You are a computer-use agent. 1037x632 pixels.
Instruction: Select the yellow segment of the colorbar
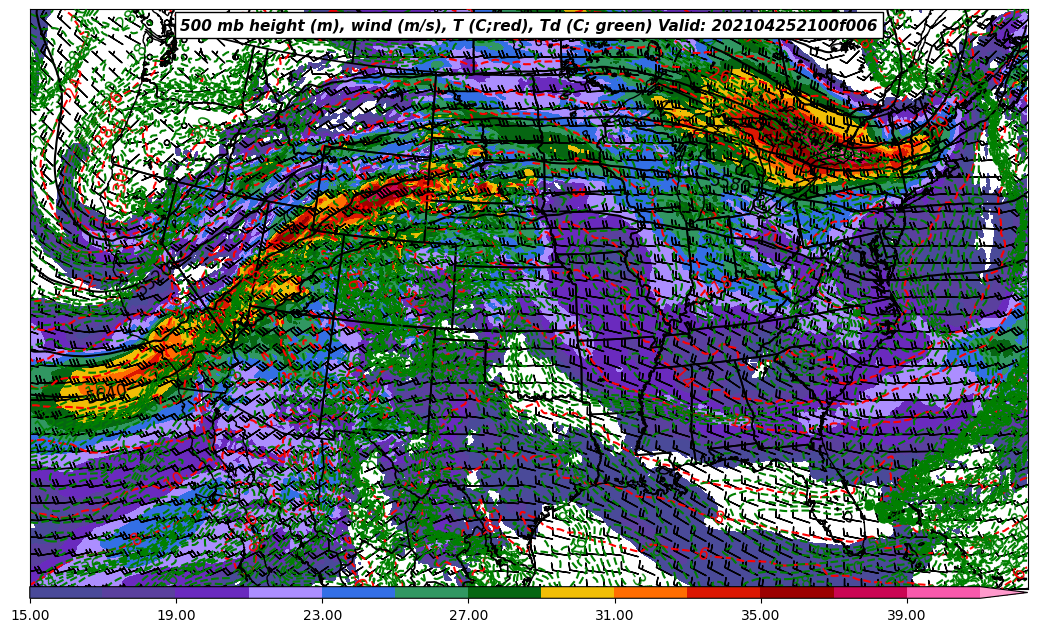coord(577,592)
